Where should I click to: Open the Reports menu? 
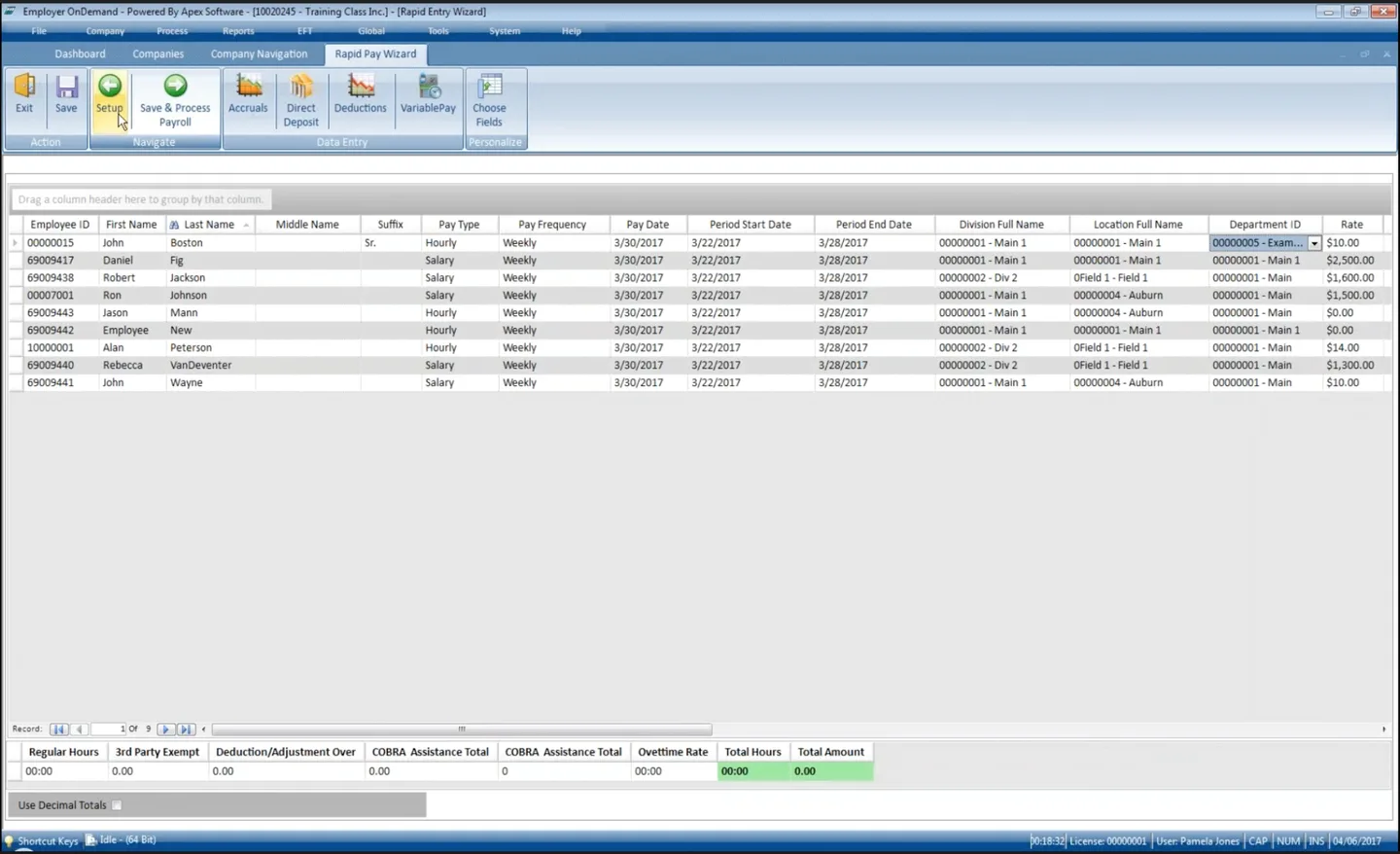tap(238, 30)
